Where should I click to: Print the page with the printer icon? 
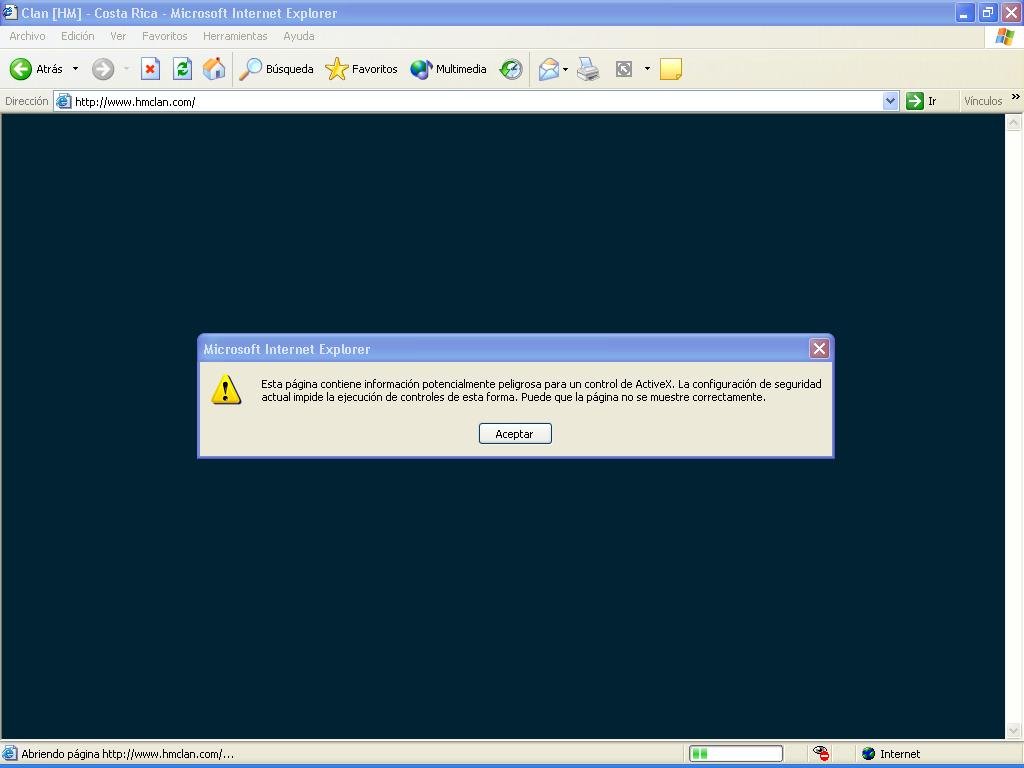(588, 69)
